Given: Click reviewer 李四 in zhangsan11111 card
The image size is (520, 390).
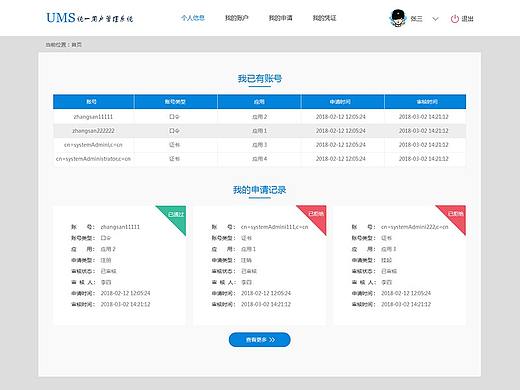Looking at the screenshot, I should click(x=106, y=282).
